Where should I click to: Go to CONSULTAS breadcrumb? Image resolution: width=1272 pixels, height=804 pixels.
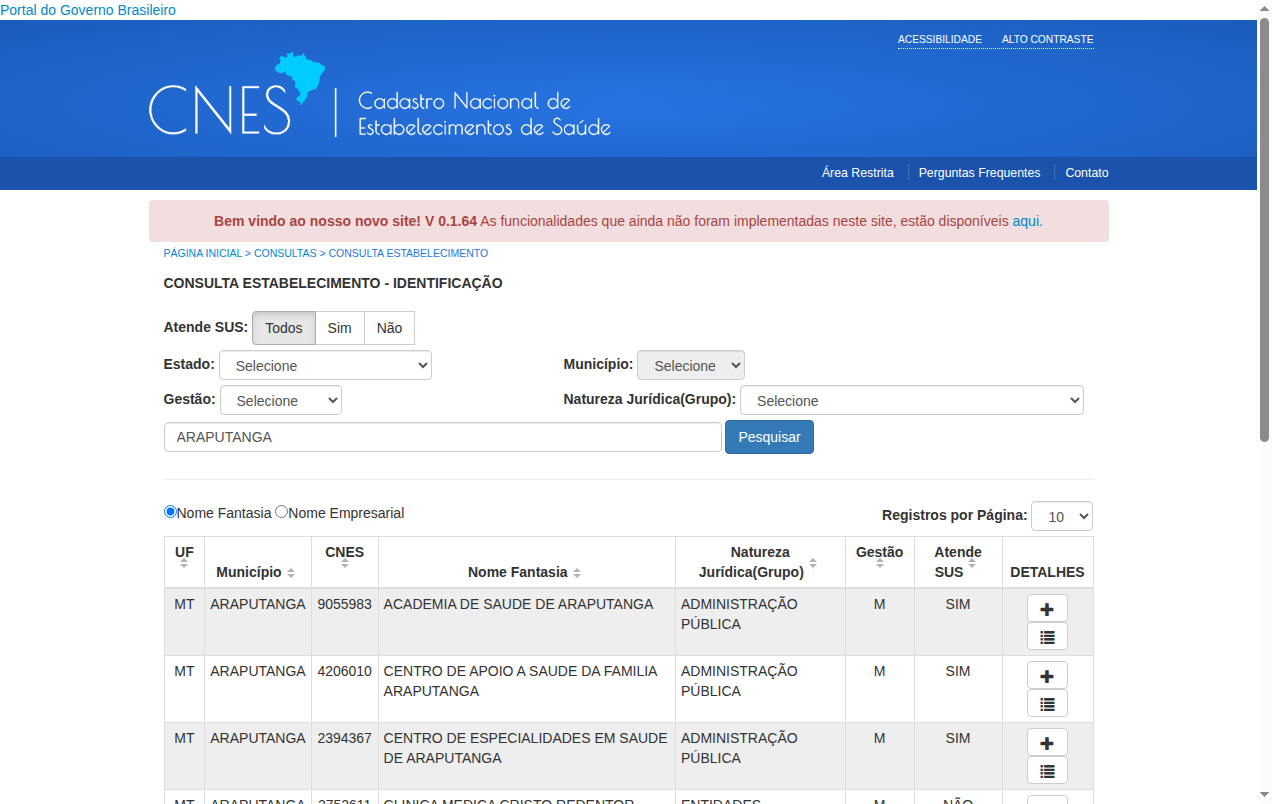(285, 254)
